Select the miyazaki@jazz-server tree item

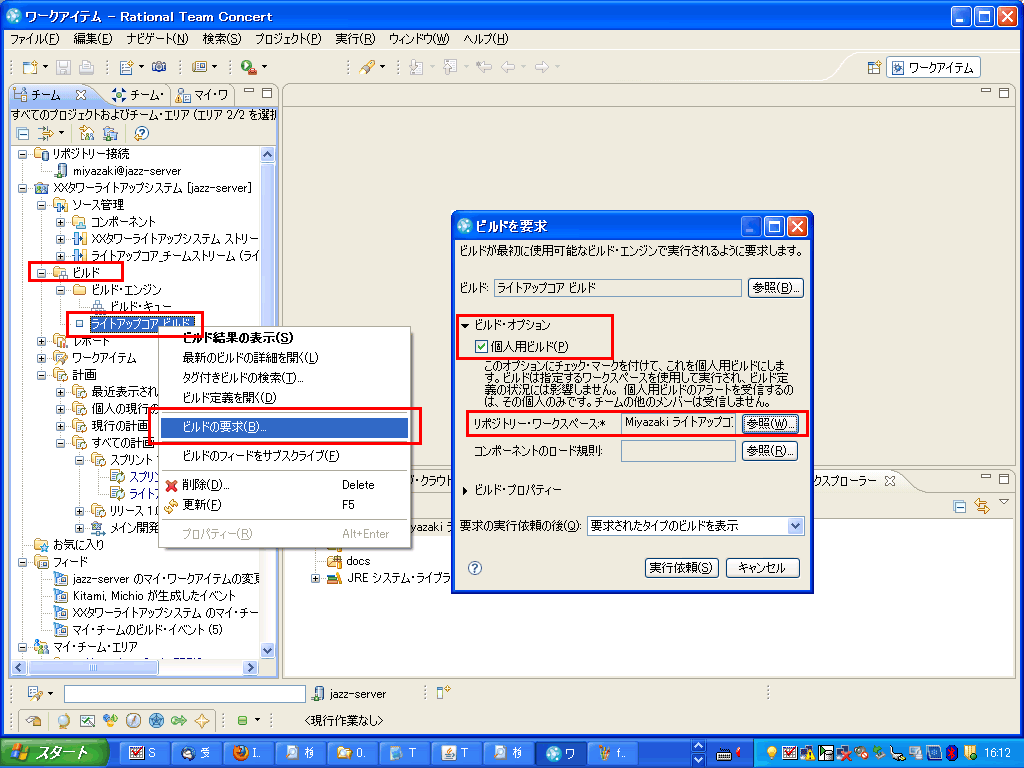[127, 171]
